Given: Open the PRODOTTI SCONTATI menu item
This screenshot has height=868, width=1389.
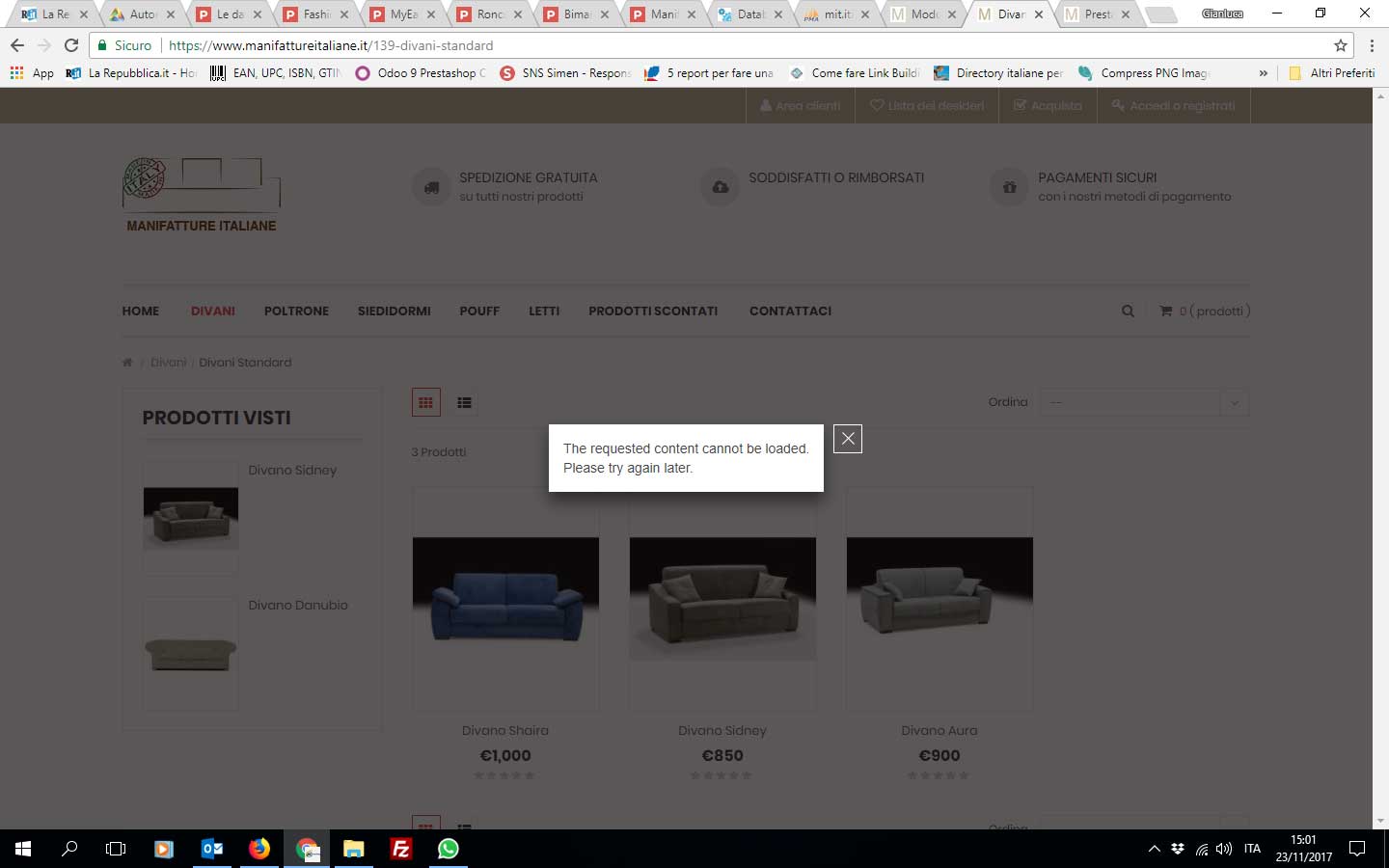Looking at the screenshot, I should coord(653,312).
